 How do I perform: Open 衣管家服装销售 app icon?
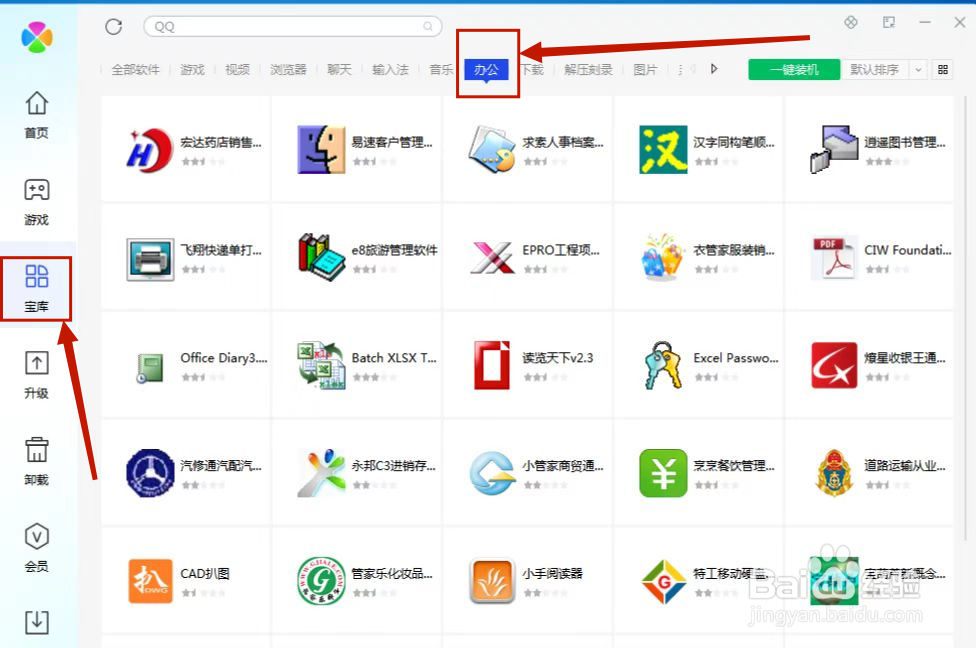[x=662, y=257]
